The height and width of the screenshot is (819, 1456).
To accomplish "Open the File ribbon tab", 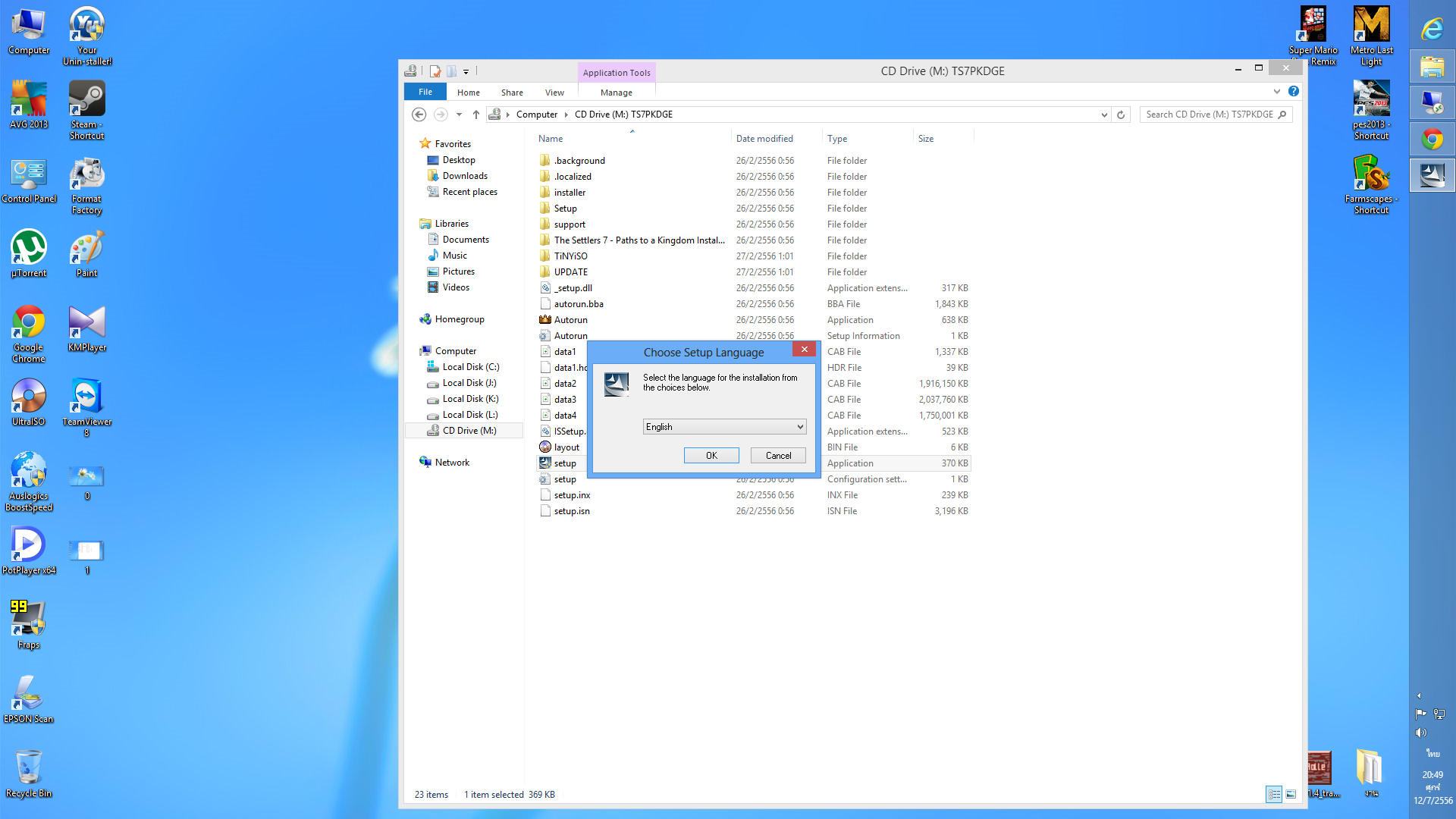I will point(425,92).
